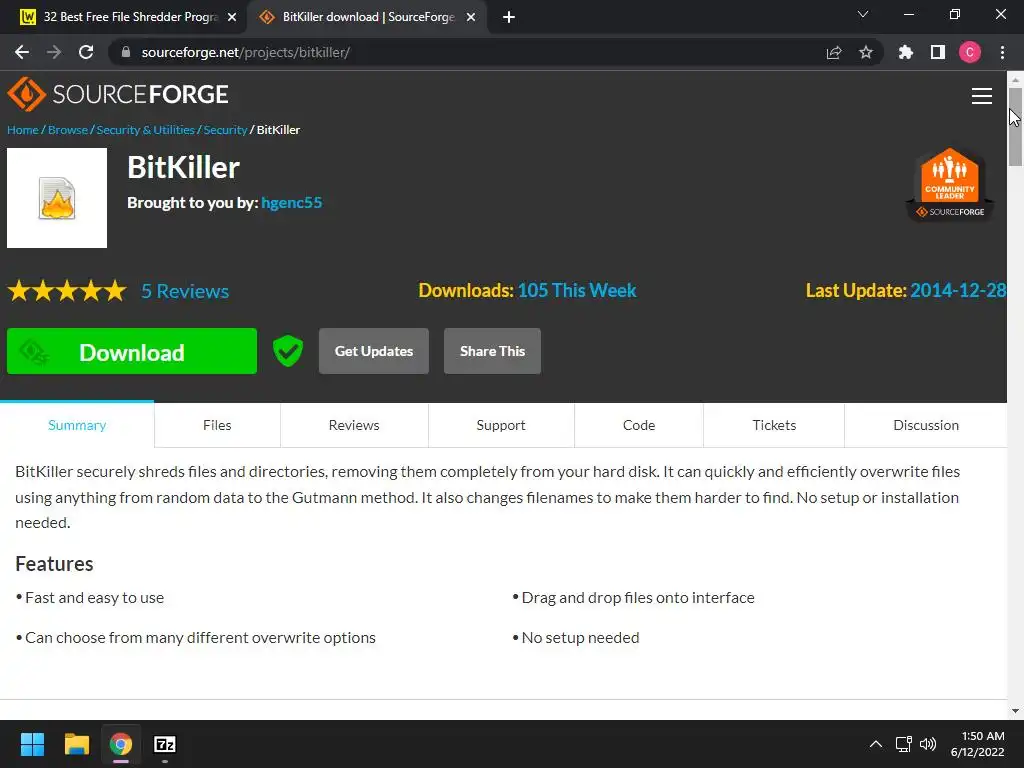The height and width of the screenshot is (768, 1024).
Task: Toggle the Chrome side panel icon
Action: [938, 52]
